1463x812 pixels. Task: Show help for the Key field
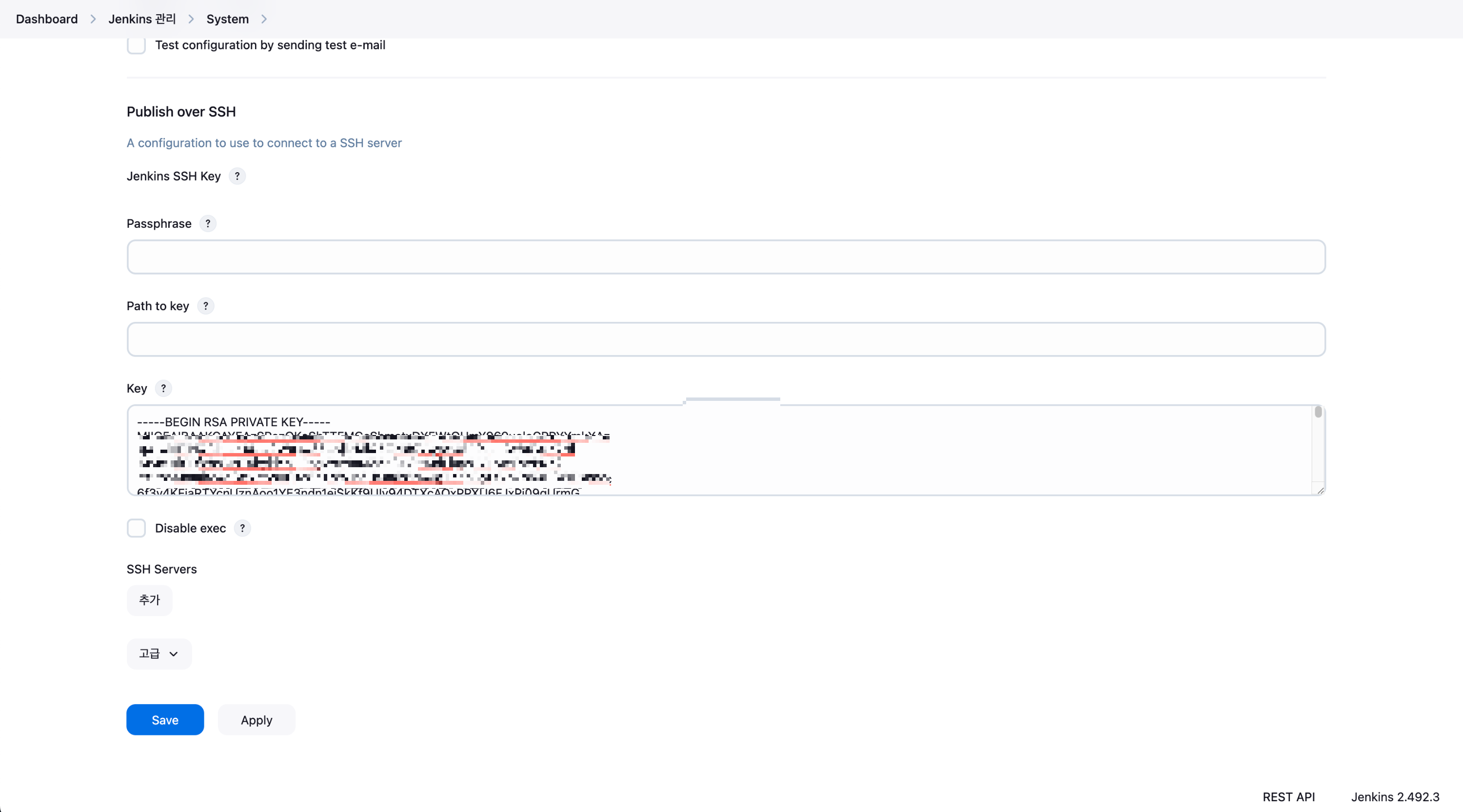[x=163, y=388]
